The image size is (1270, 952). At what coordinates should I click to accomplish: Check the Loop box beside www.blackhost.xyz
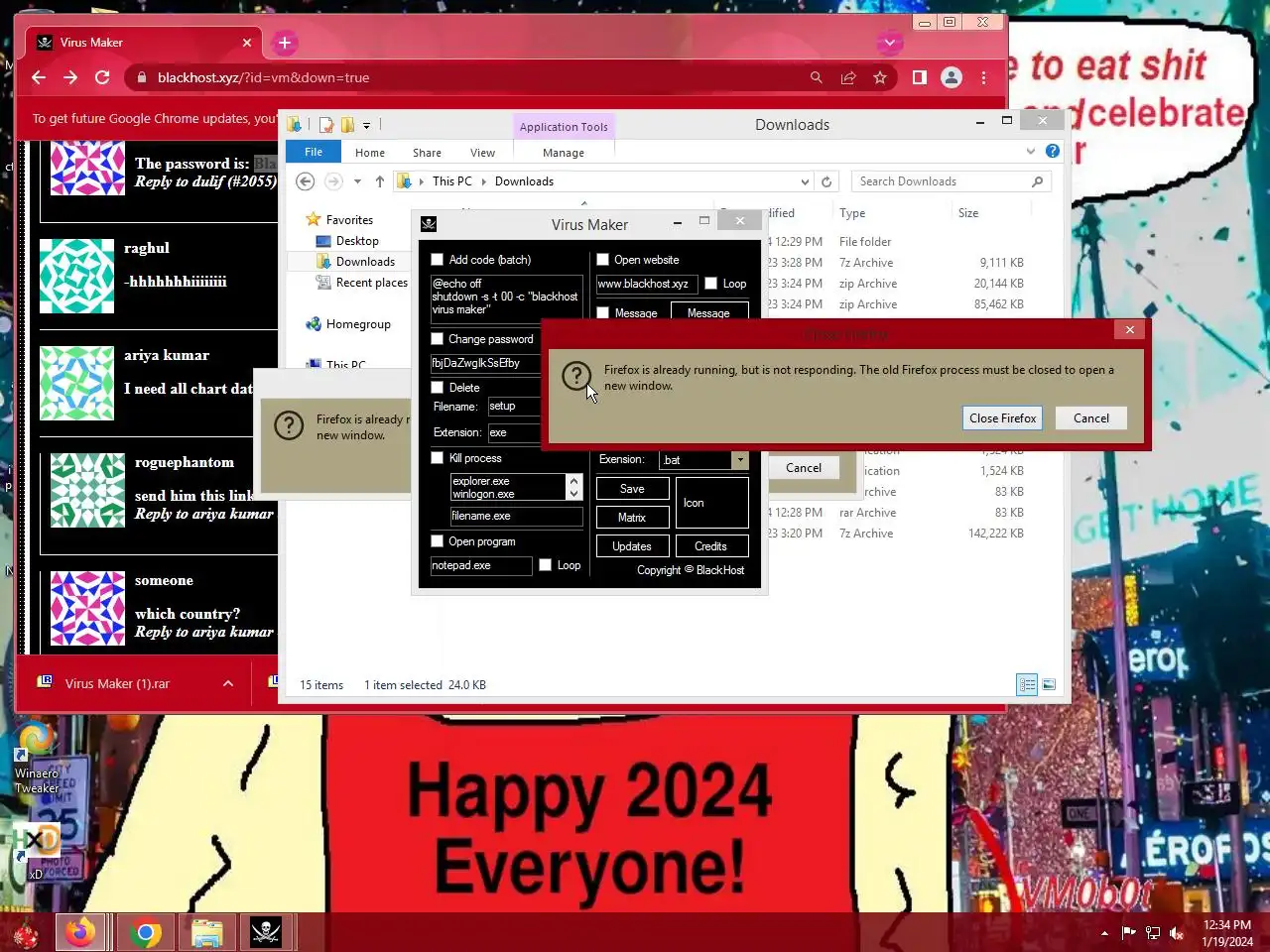pyautogui.click(x=710, y=284)
